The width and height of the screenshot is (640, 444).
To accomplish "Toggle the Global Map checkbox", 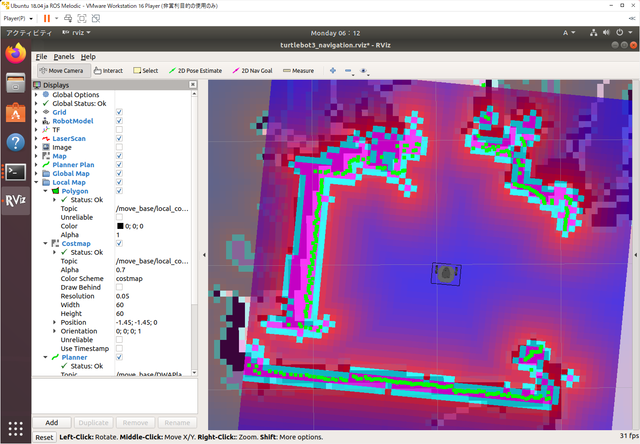I will (119, 173).
